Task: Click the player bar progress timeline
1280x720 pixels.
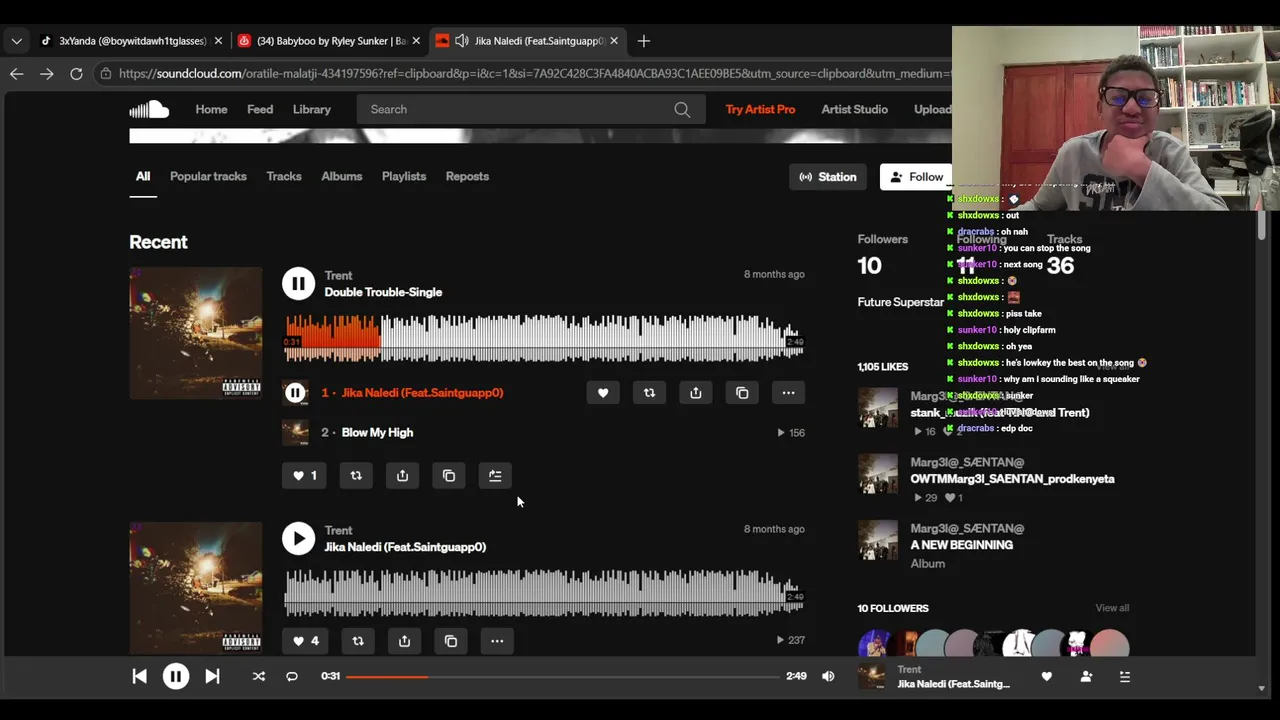Action: (x=563, y=677)
